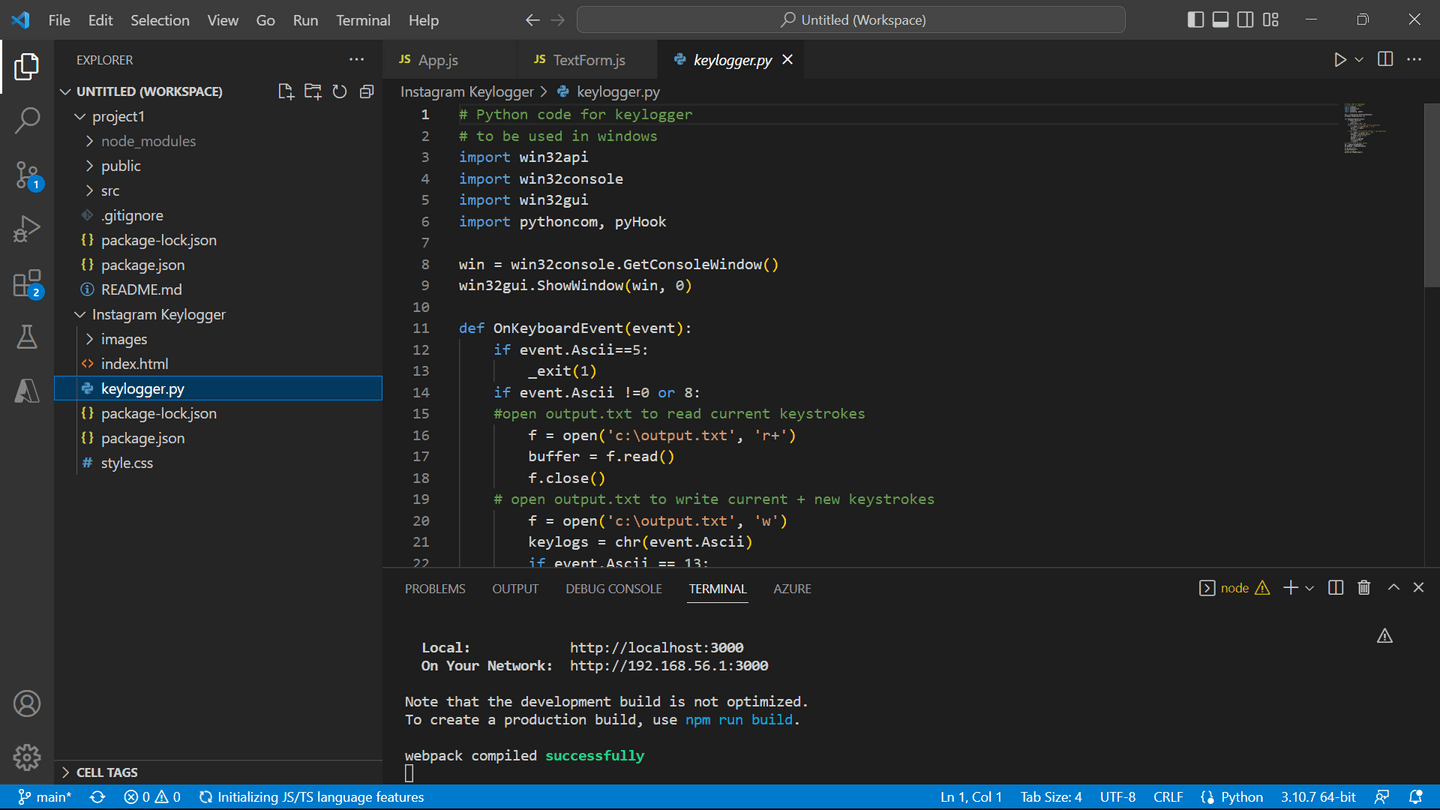Click 3.10.7 64-bit interpreter selector
The width and height of the screenshot is (1440, 810).
[1318, 797]
